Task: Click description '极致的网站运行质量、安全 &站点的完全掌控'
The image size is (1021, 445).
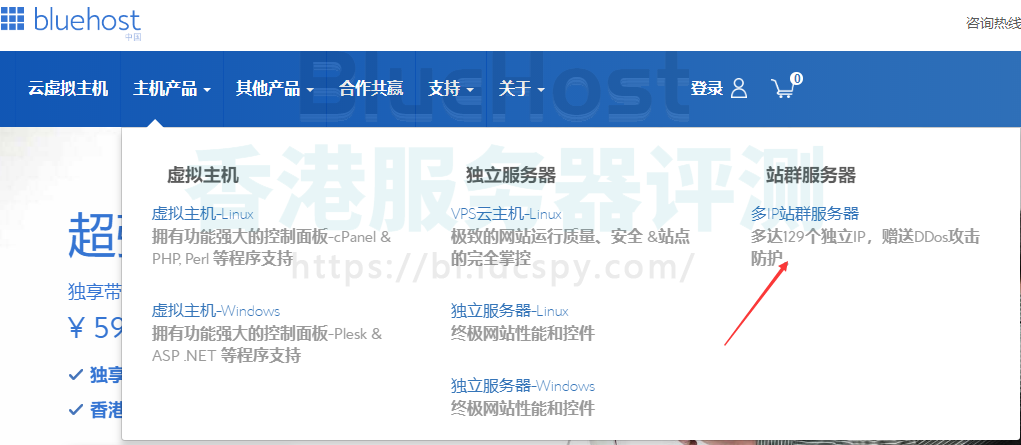Action: [x=570, y=248]
